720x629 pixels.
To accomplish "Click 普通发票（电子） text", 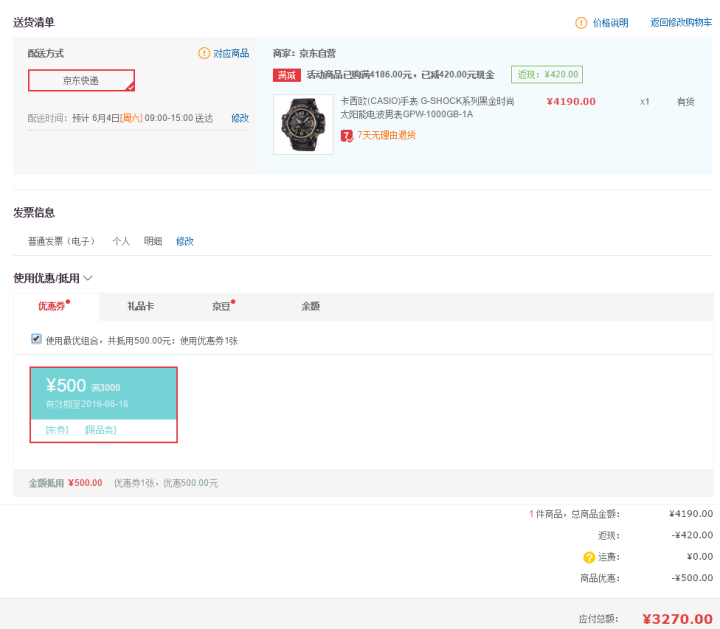I will click(62, 241).
